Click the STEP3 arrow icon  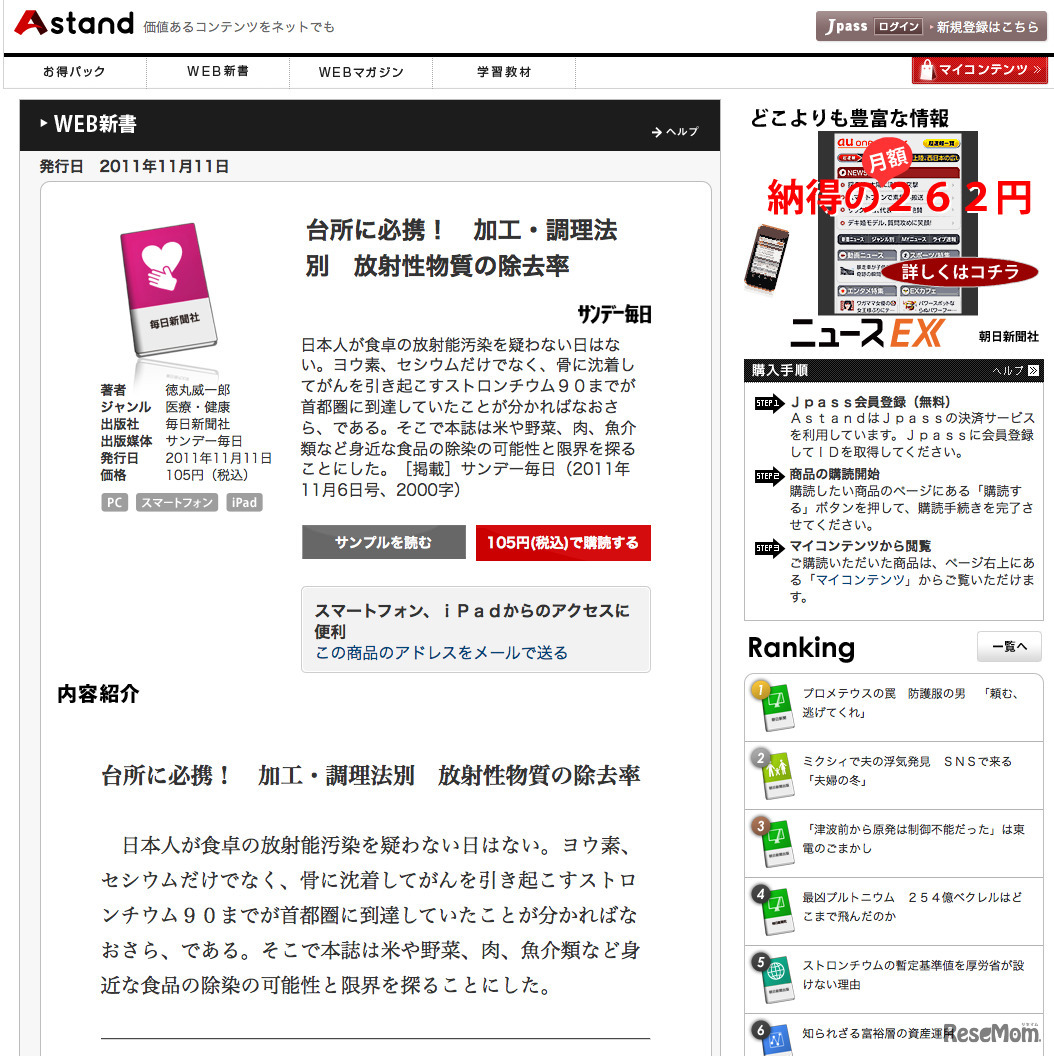(768, 548)
